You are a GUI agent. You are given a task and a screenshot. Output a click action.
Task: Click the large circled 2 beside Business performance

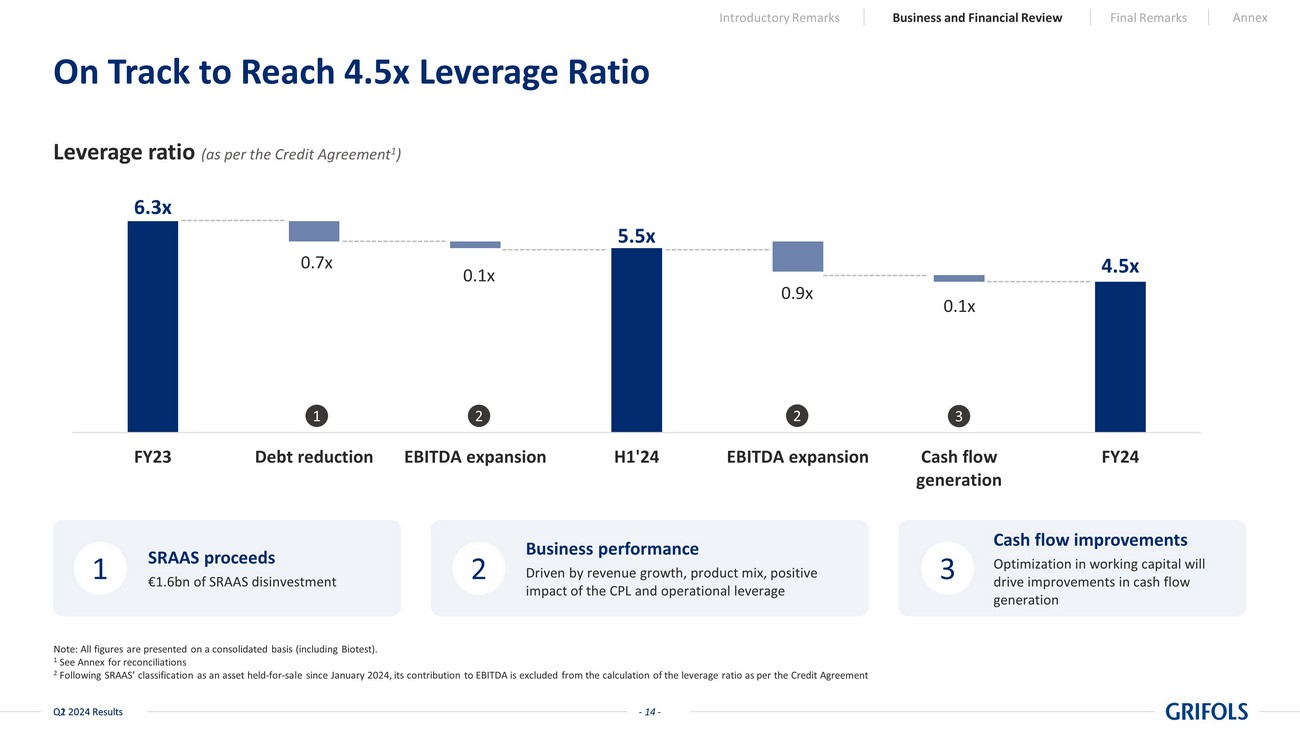tap(478, 568)
